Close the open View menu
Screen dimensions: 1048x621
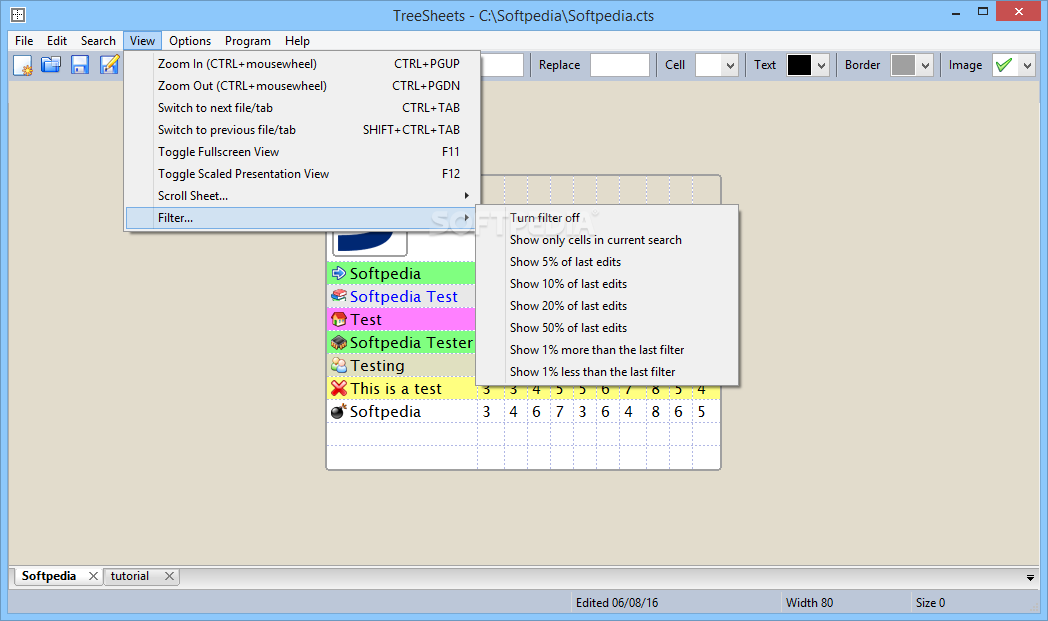click(142, 41)
